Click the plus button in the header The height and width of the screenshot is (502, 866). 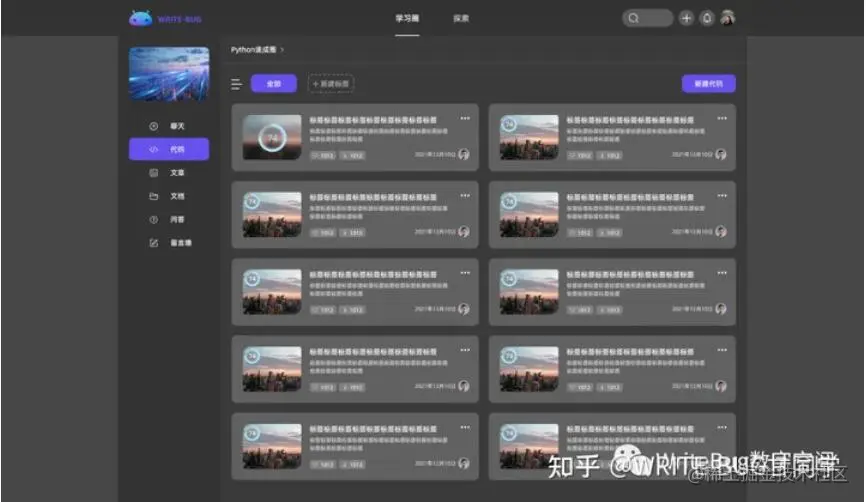(686, 18)
